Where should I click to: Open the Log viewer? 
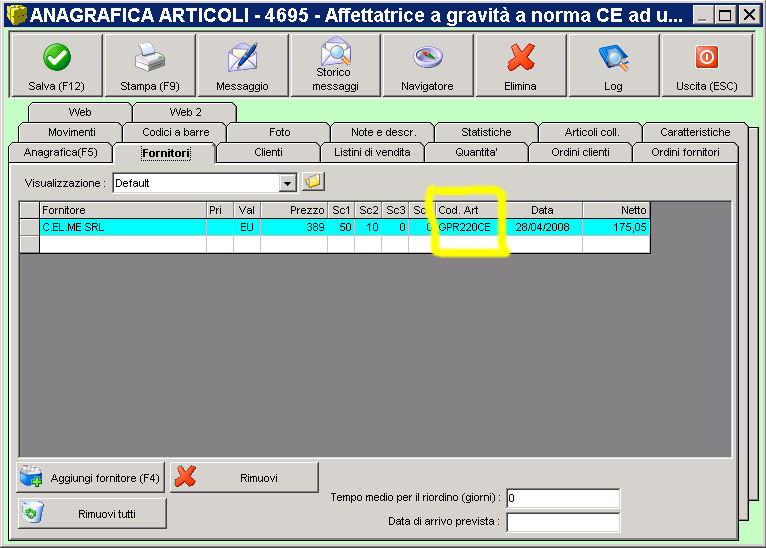click(x=613, y=65)
